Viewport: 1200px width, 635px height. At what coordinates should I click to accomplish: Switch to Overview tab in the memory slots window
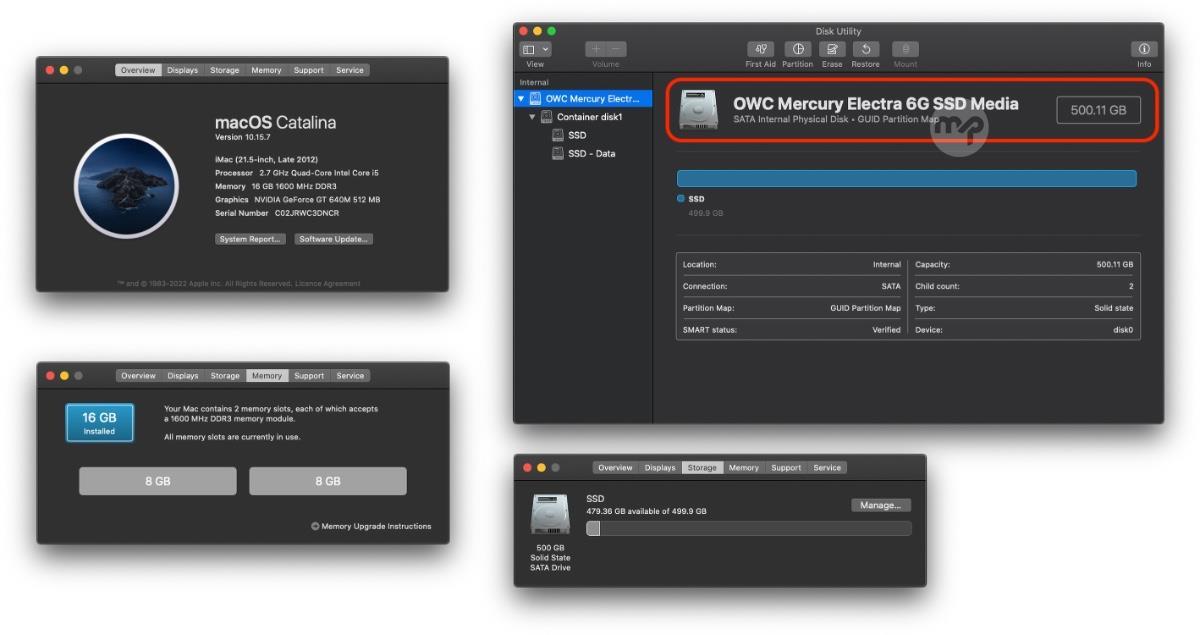(x=139, y=376)
